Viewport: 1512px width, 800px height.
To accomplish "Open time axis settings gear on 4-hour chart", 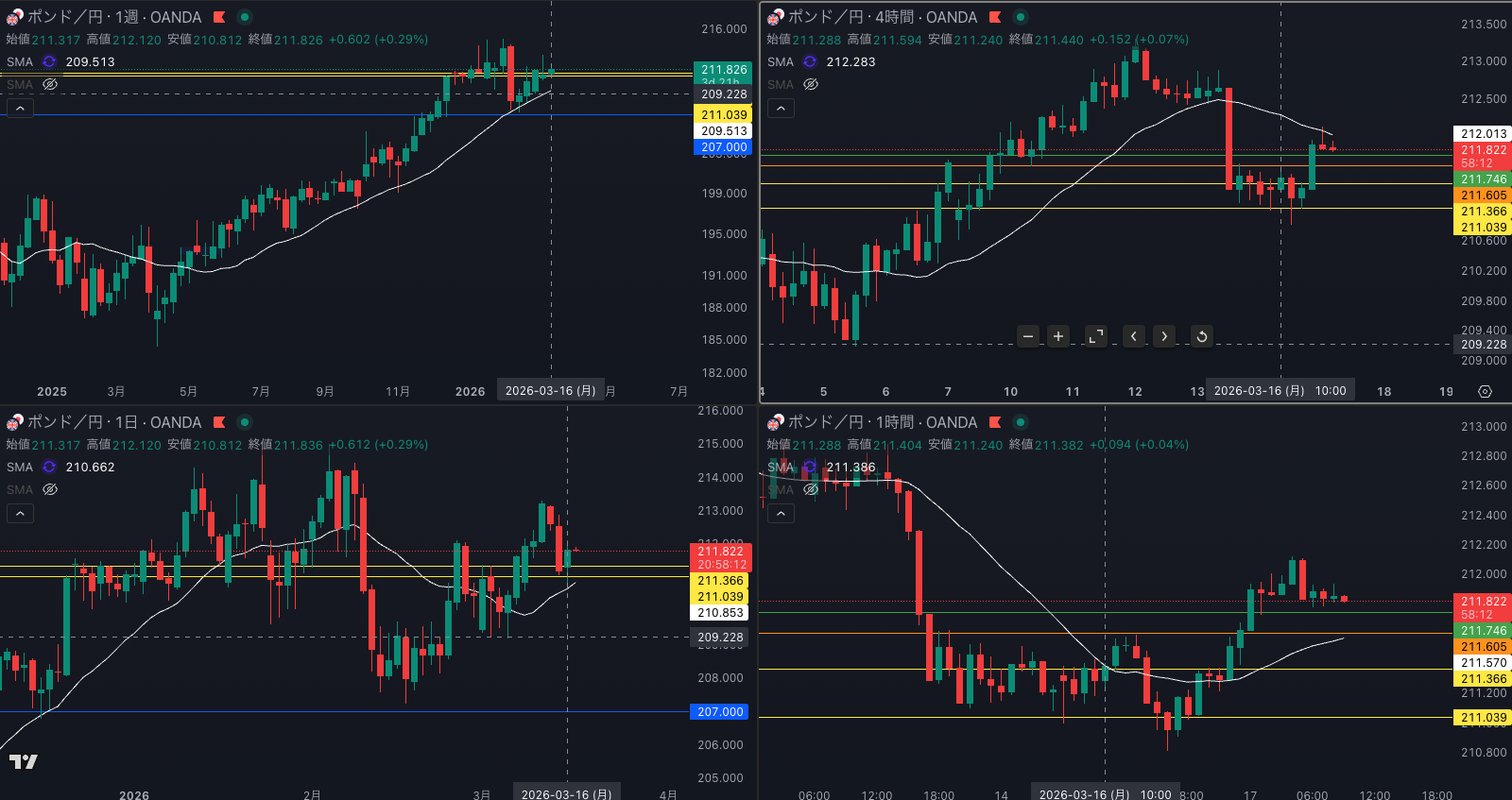I will click(x=1485, y=391).
